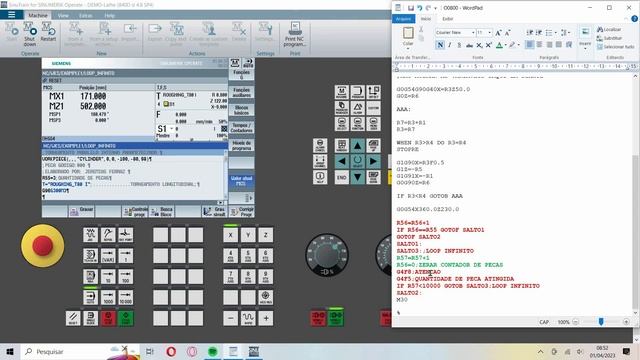Open the font family dropdown in WordPad
Viewport: 640px width, 360px height.
[473, 32]
